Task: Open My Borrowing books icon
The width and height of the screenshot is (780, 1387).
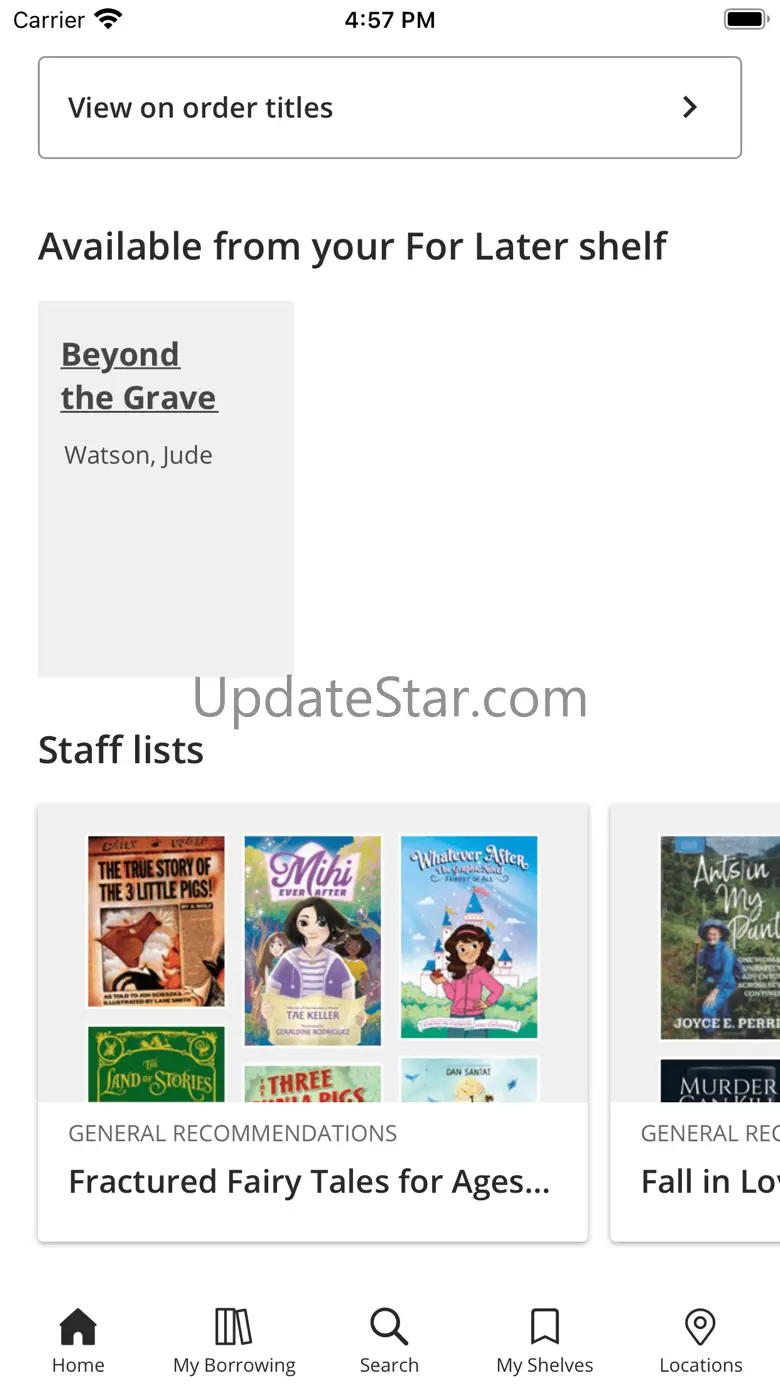Action: coord(234,1327)
